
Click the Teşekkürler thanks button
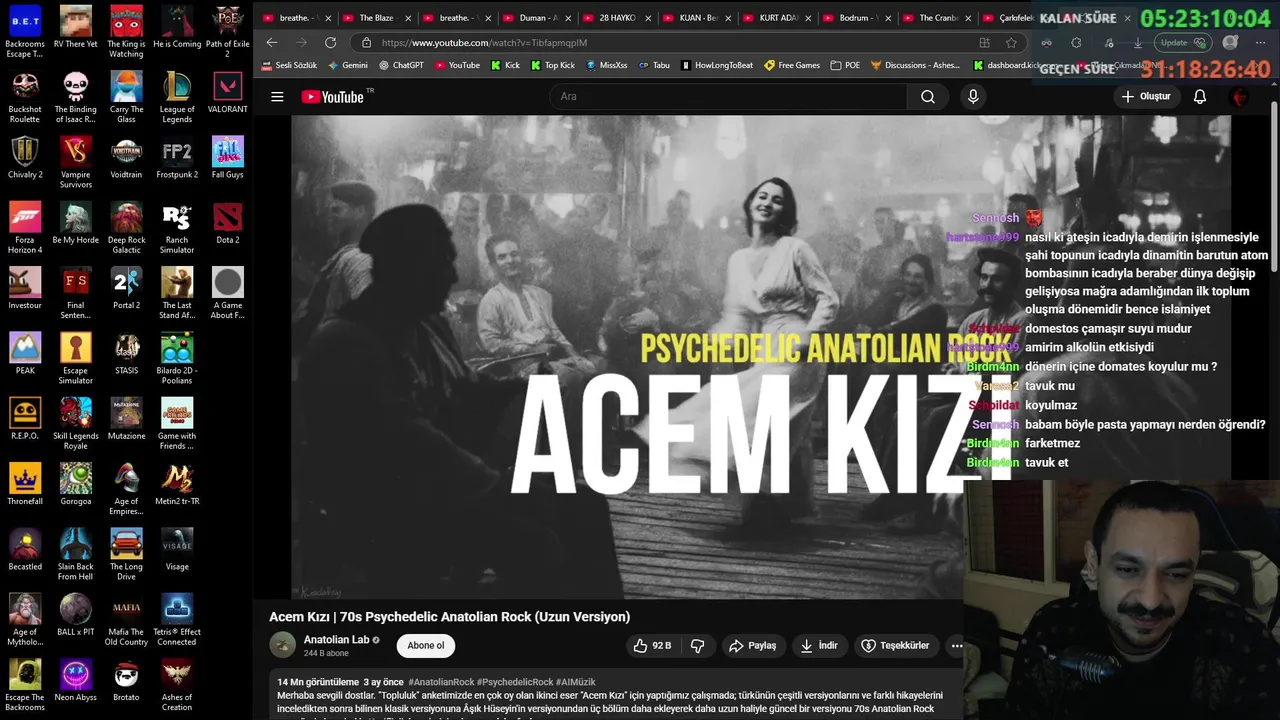click(x=895, y=646)
